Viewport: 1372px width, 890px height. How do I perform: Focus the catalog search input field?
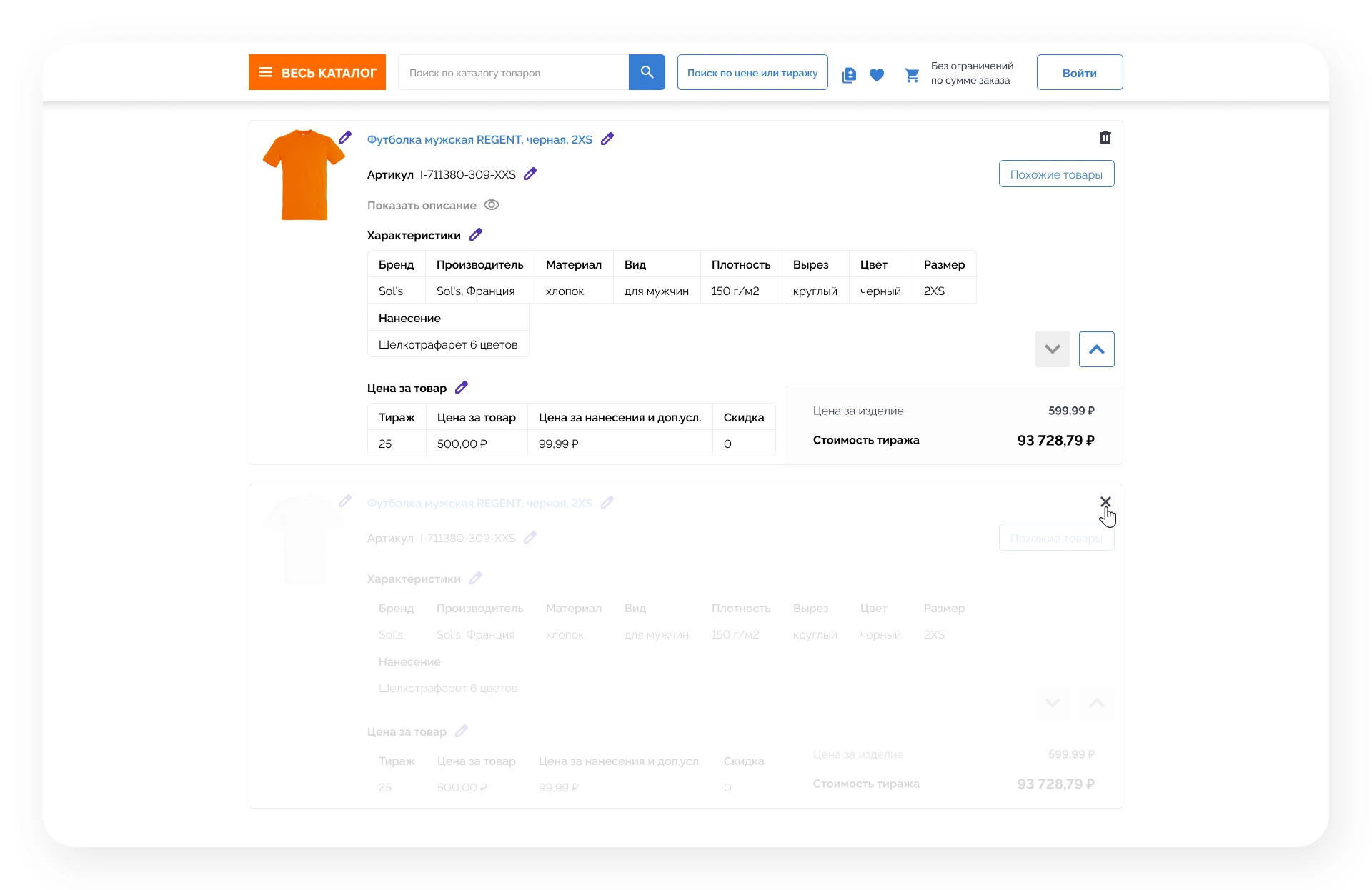tap(513, 72)
